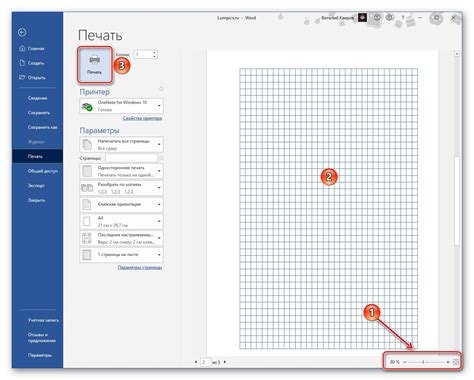This screenshot has width=474, height=380.
Task: Click the printer info icon
Action: click(x=161, y=89)
